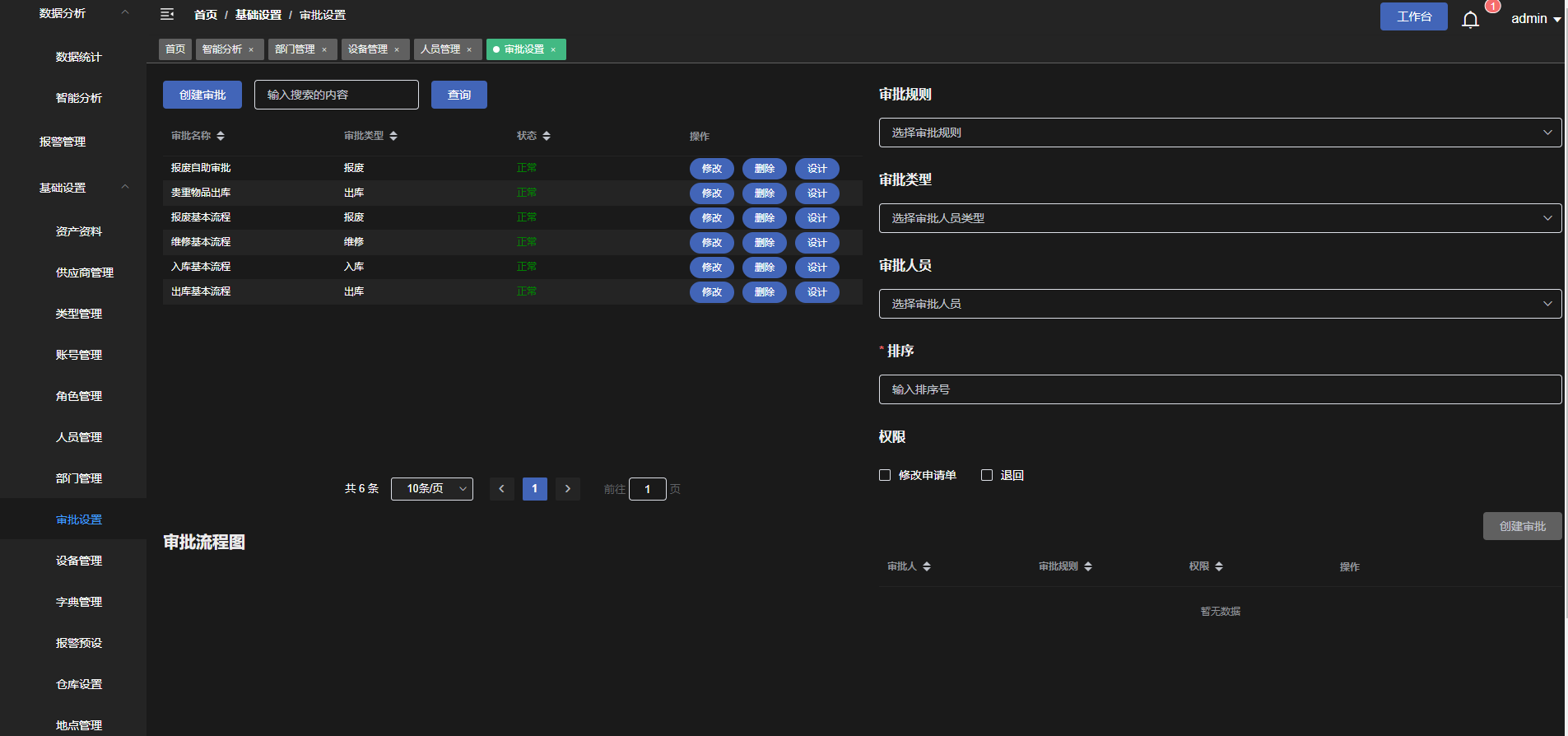Click 删除 for 贵重物品出库
Image resolution: width=1568 pixels, height=736 pixels.
(x=765, y=193)
